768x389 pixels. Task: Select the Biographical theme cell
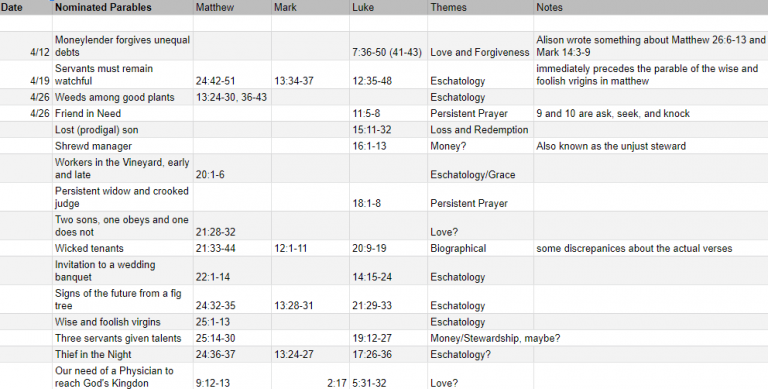(x=480, y=248)
